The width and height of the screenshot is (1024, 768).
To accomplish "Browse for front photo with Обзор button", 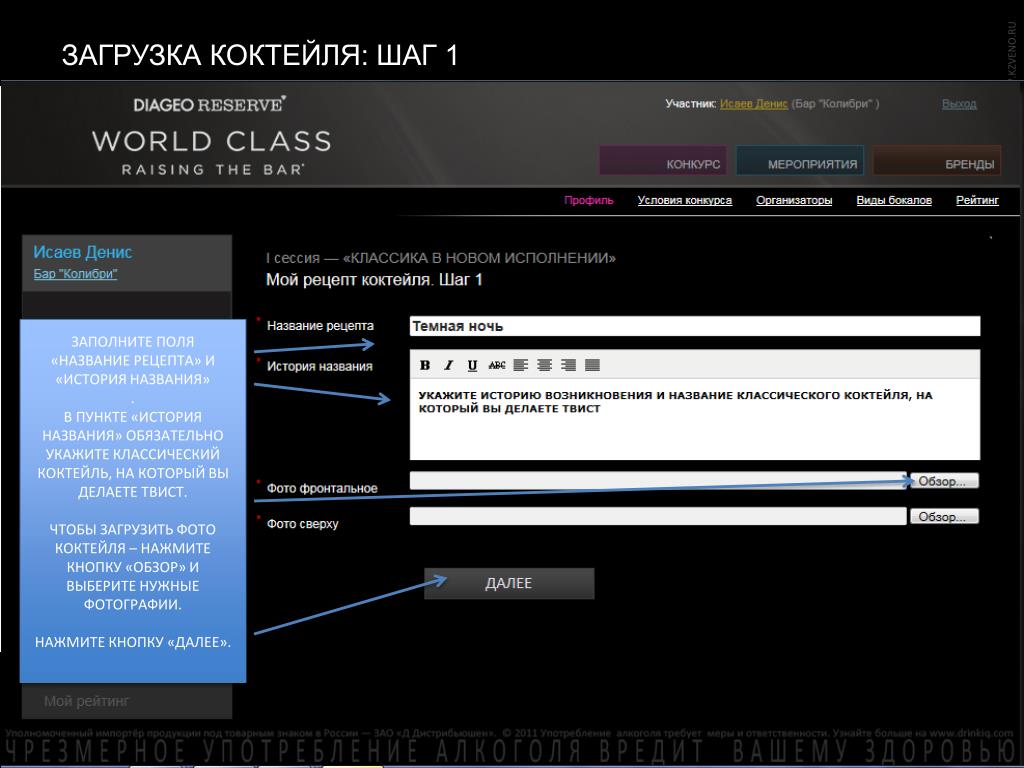I will click(944, 481).
